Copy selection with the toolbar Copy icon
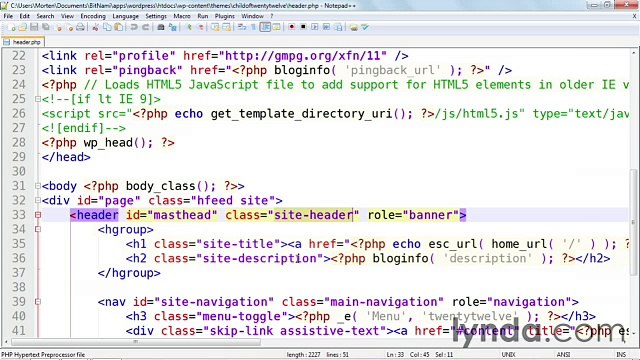Image resolution: width=640 pixels, height=360 pixels. [107, 27]
